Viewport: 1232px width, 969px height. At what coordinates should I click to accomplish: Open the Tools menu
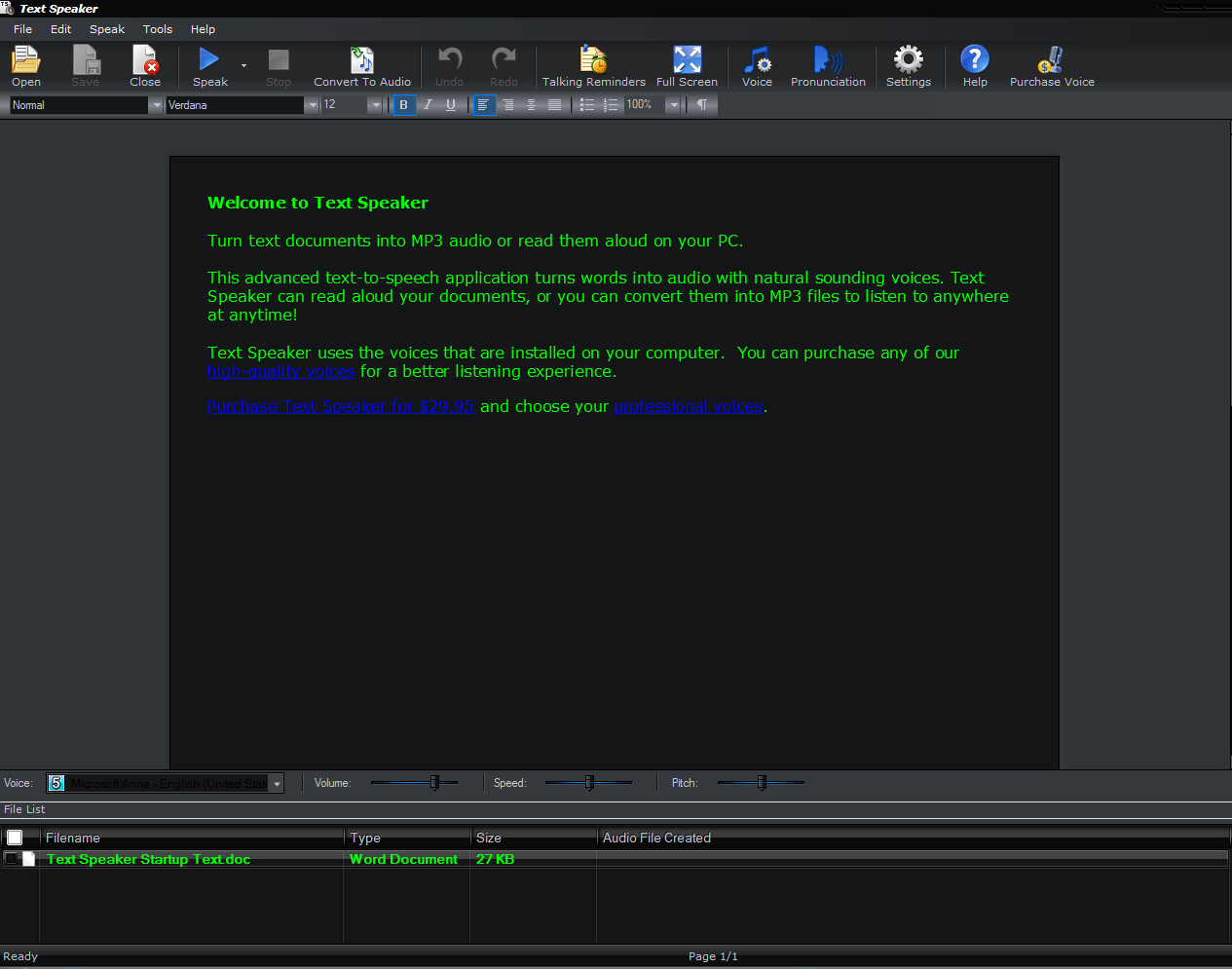click(158, 29)
